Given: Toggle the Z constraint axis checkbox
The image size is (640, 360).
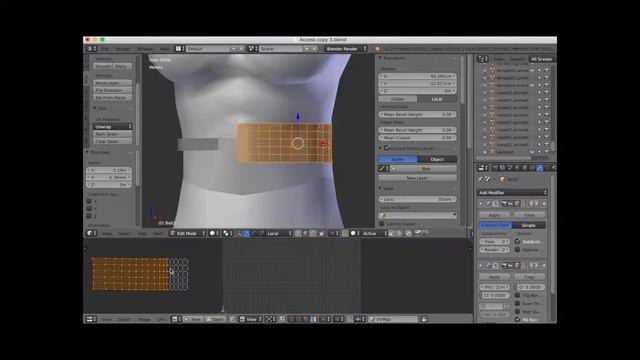Looking at the screenshot, I should click(x=89, y=216).
